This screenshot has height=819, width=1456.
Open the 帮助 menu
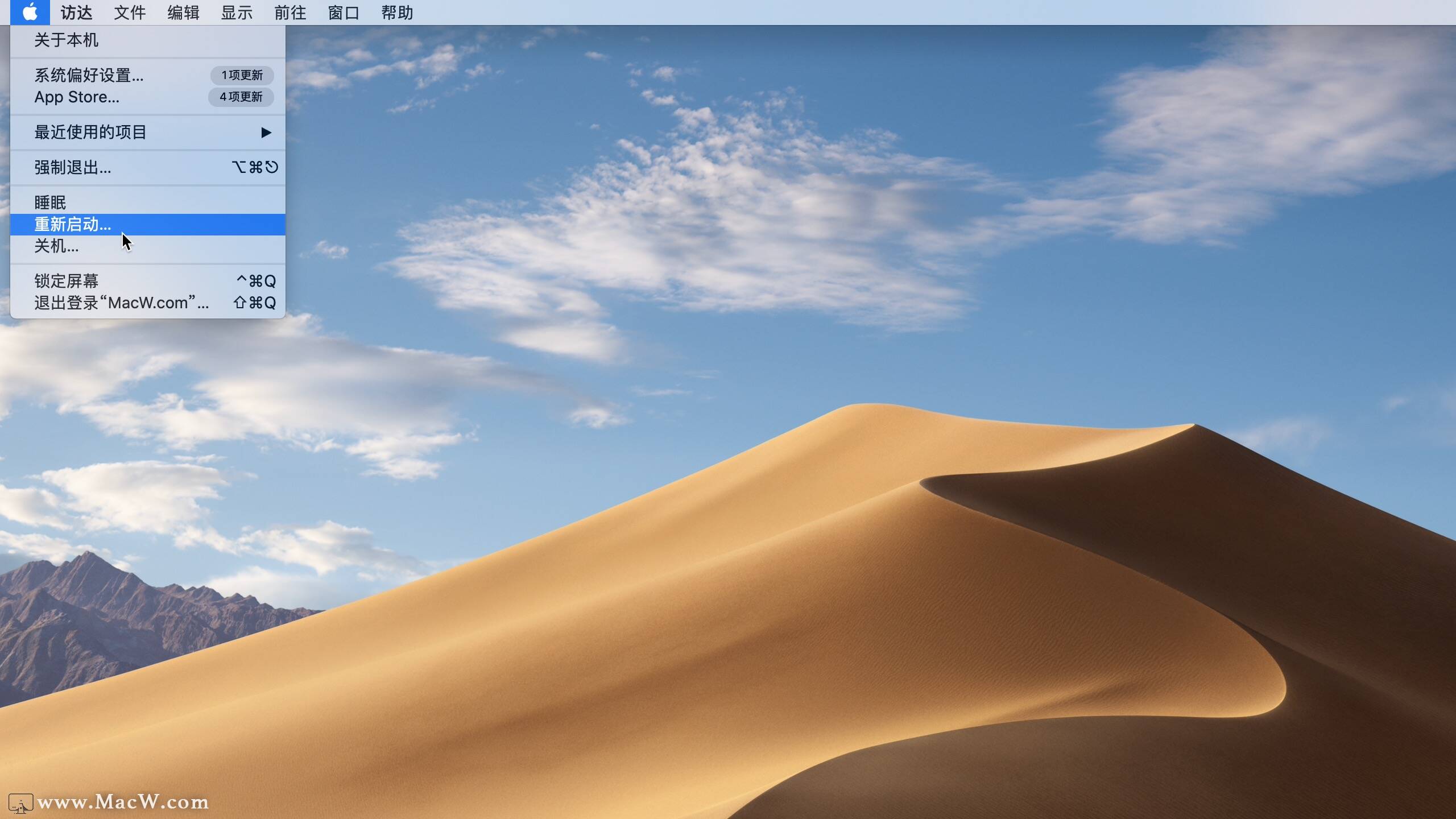397,12
